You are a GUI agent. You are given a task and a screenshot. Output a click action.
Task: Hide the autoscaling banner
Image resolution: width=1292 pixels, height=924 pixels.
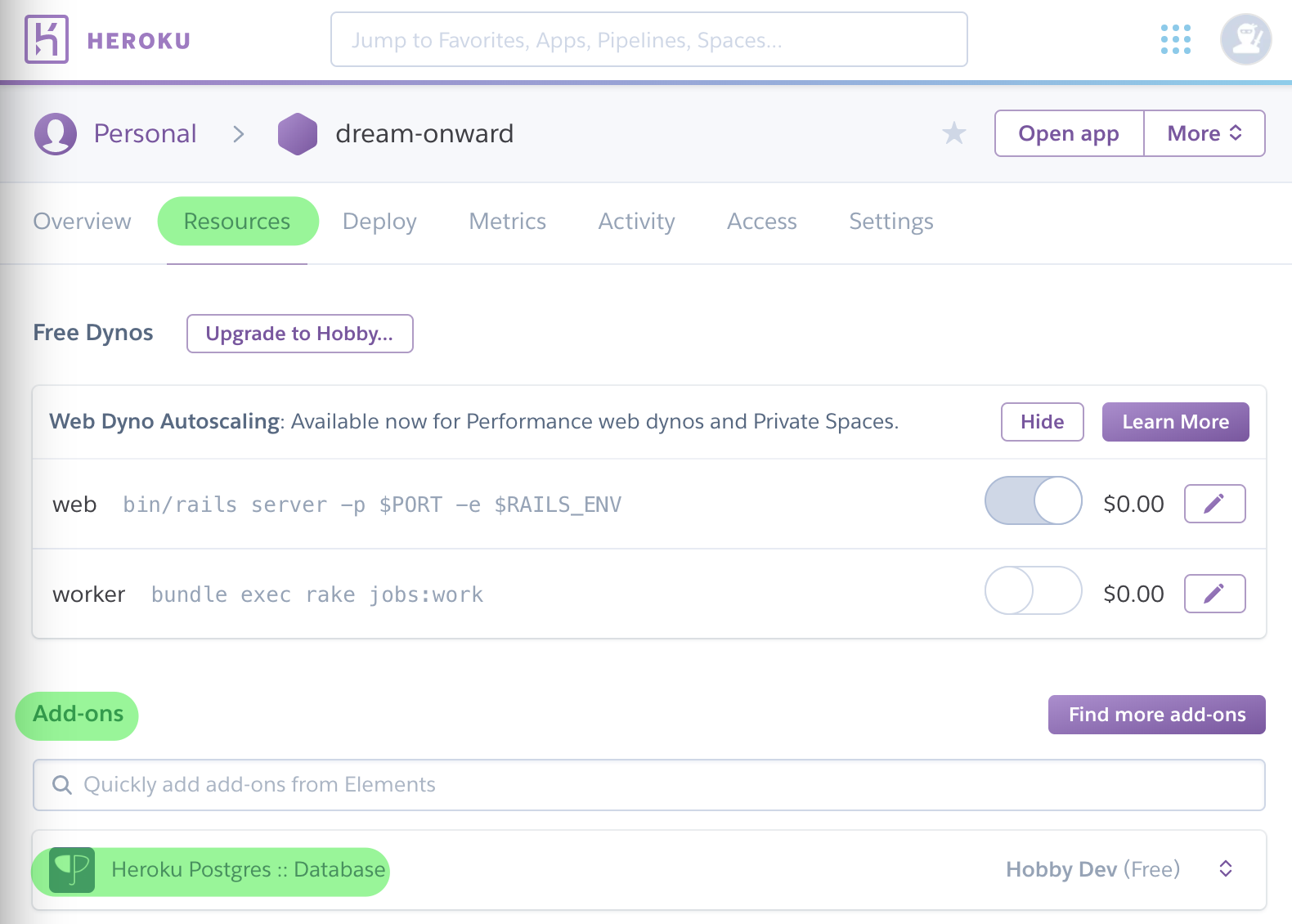pos(1043,422)
